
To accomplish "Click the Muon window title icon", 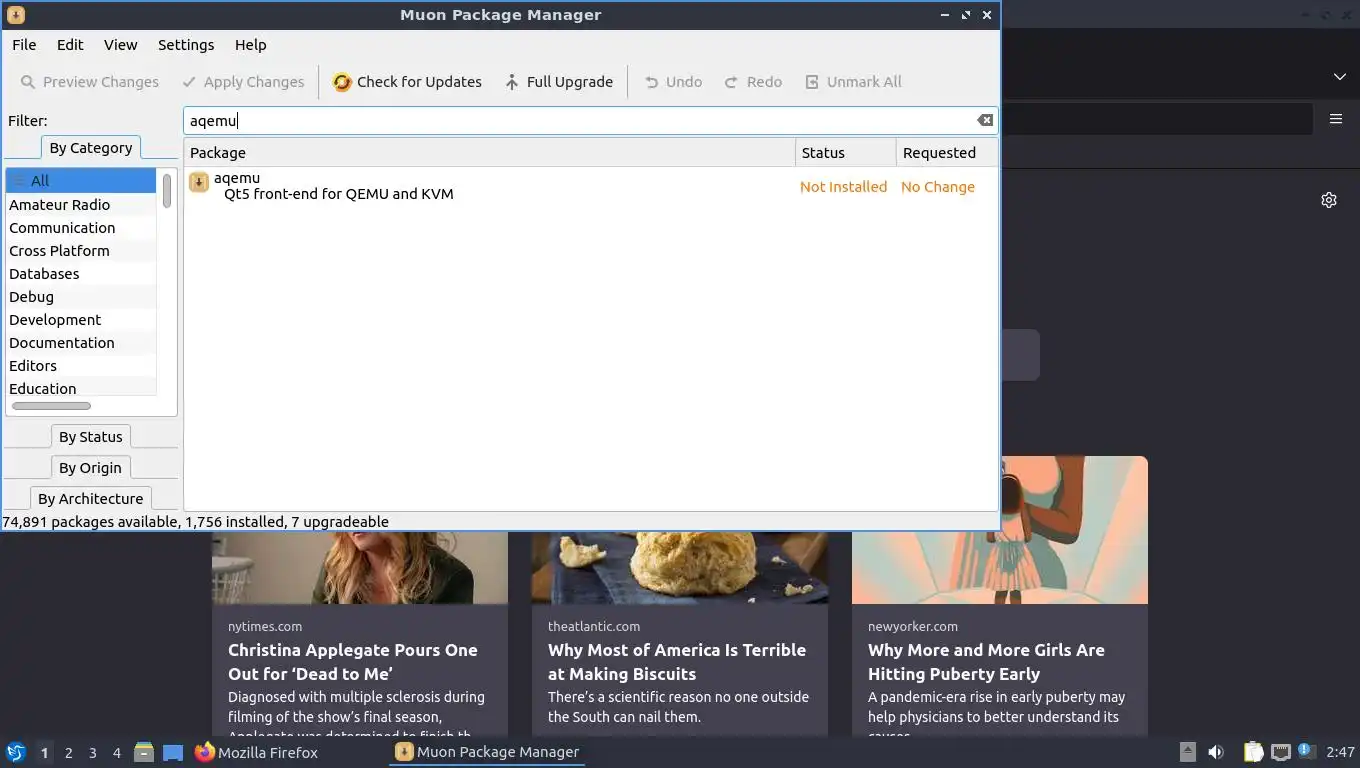I will 15,15.
